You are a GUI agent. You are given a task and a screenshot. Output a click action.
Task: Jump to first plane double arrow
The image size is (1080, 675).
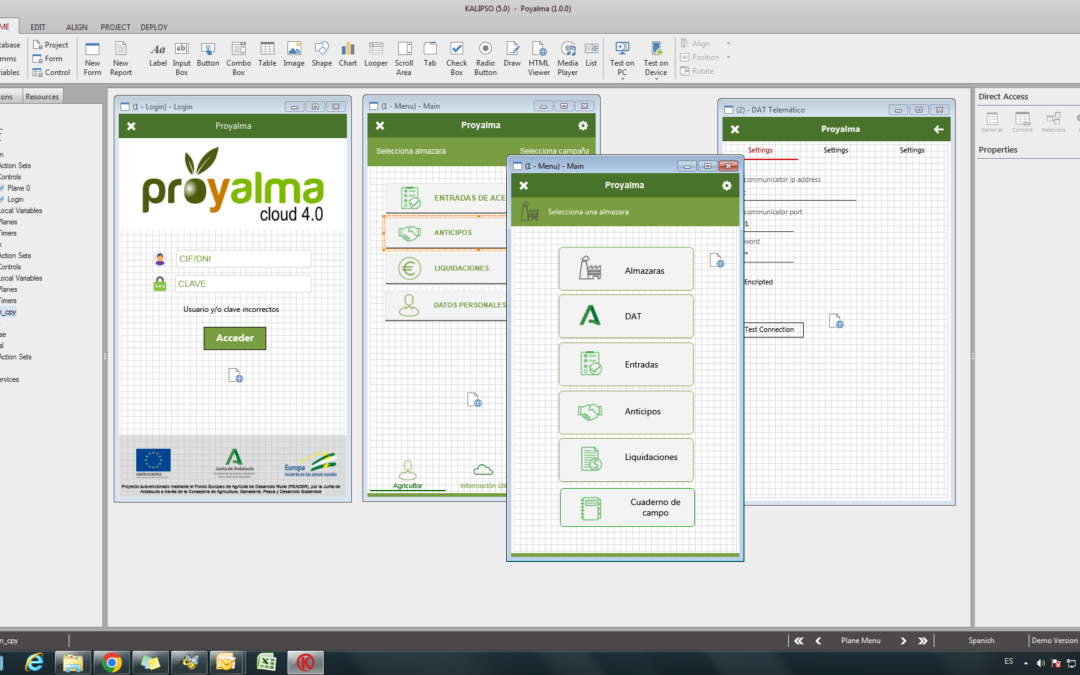798,641
